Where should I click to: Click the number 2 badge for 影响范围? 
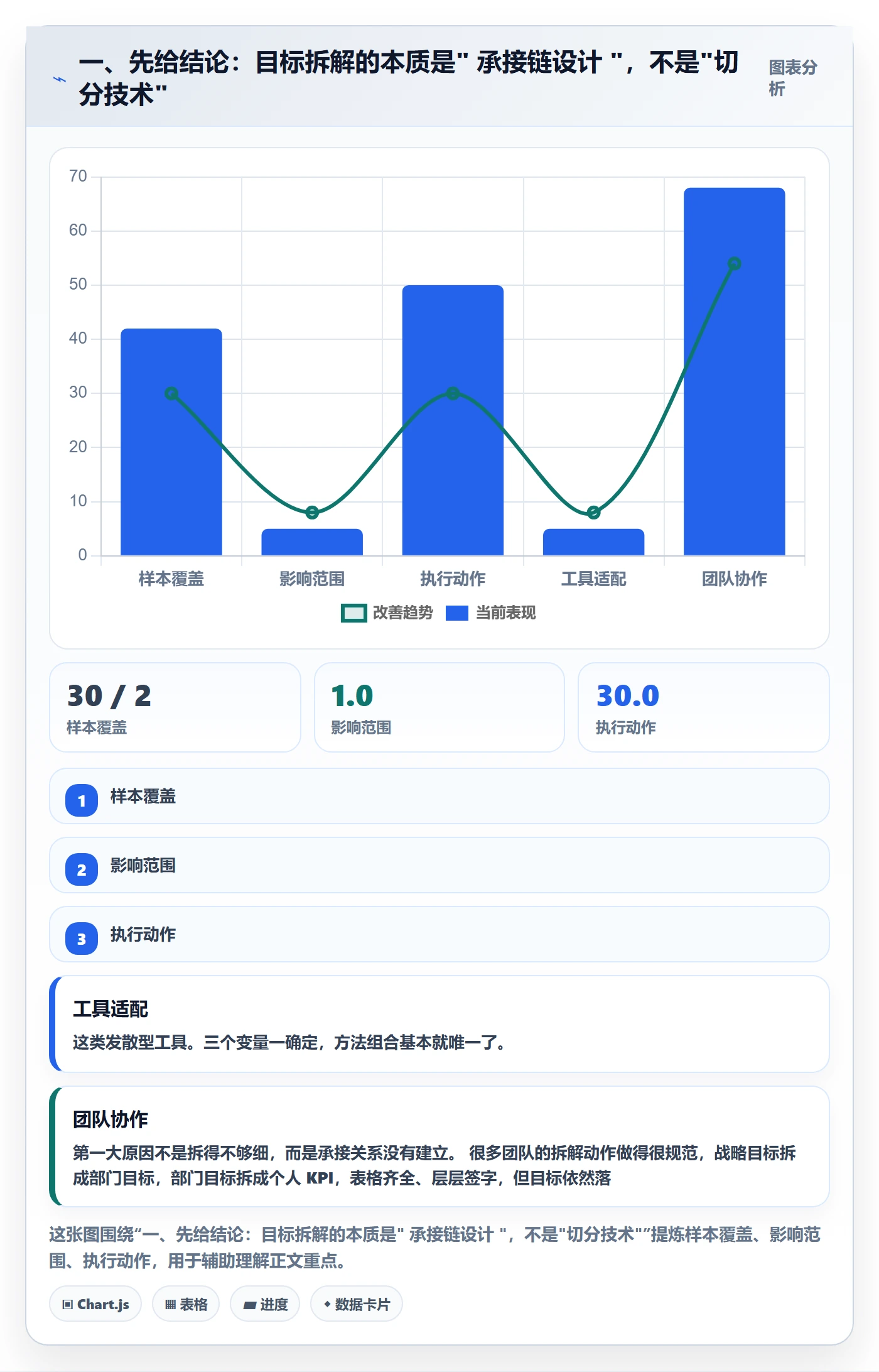pos(82,869)
